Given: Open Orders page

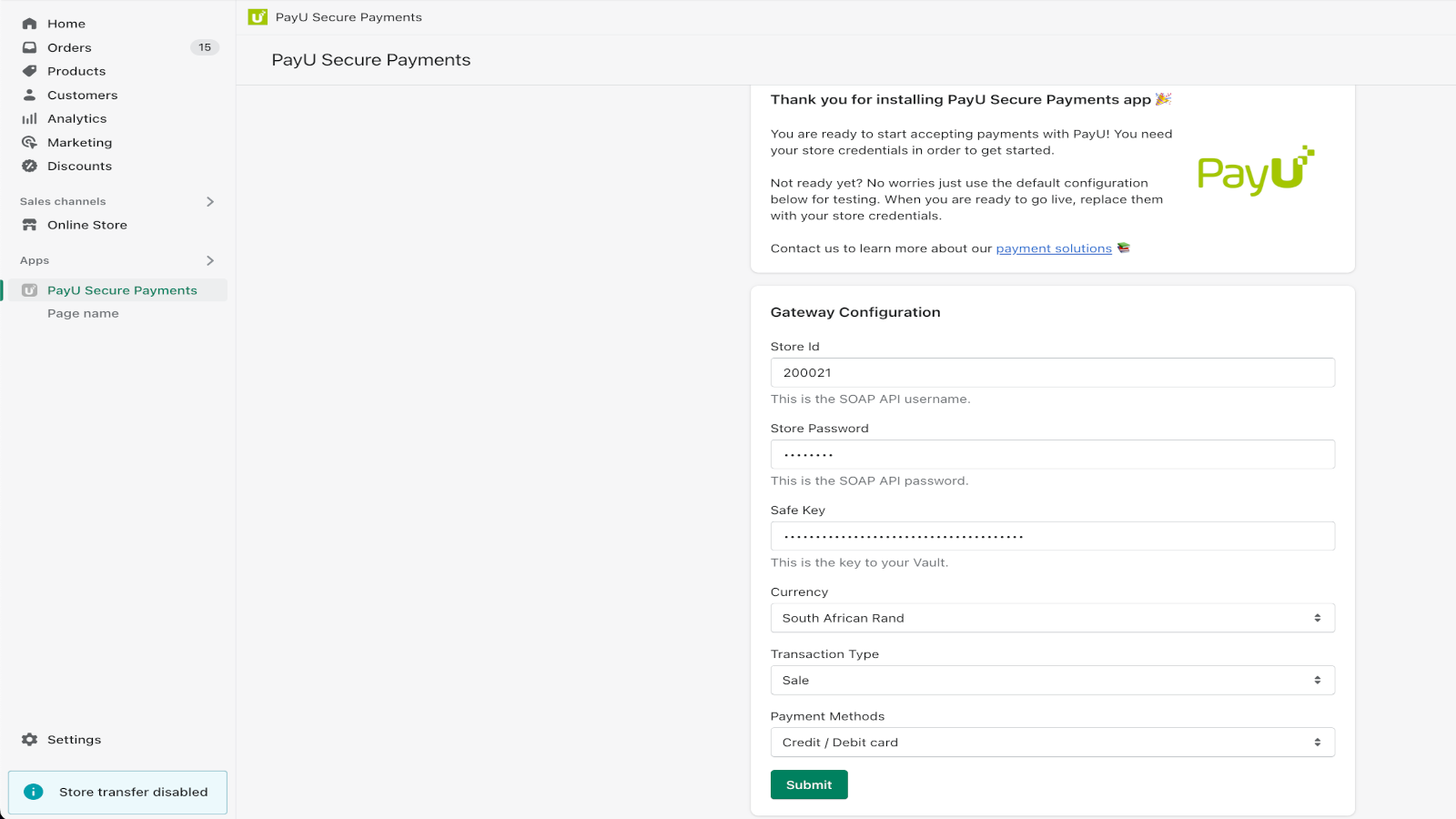Looking at the screenshot, I should (69, 47).
